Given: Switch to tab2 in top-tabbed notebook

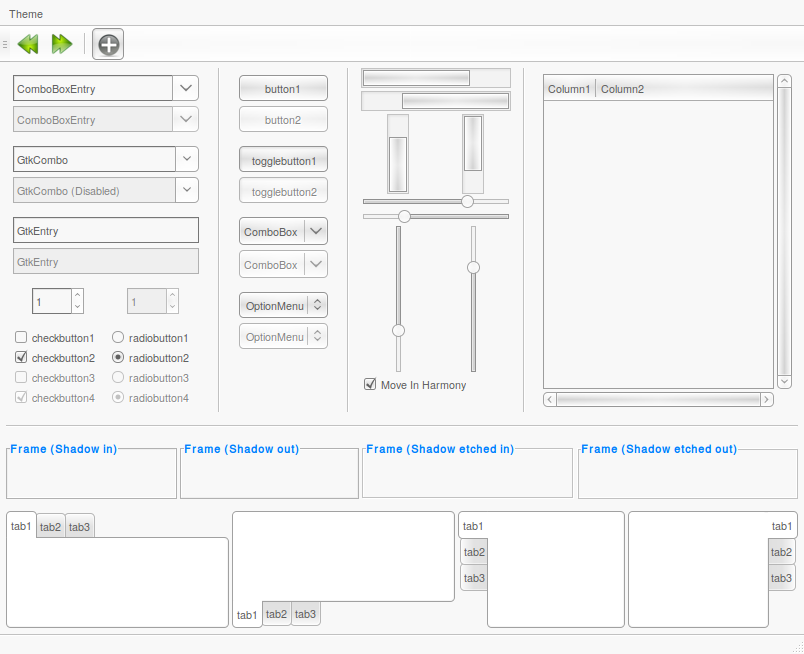Looking at the screenshot, I should [50, 527].
